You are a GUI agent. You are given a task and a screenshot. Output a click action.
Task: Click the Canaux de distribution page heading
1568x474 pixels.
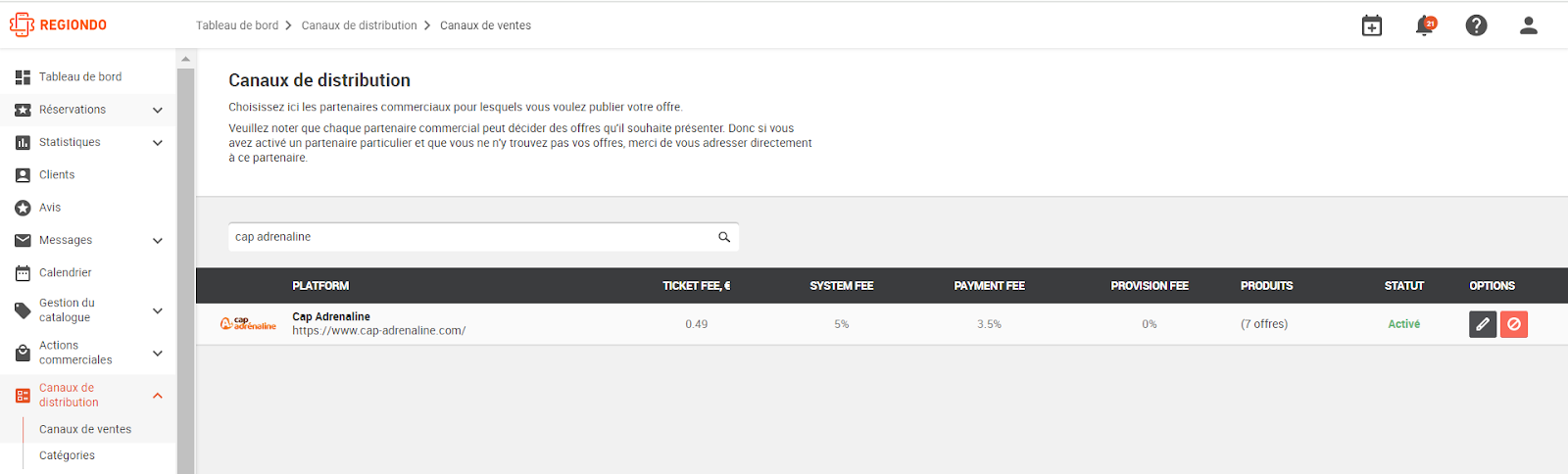pyautogui.click(x=319, y=80)
